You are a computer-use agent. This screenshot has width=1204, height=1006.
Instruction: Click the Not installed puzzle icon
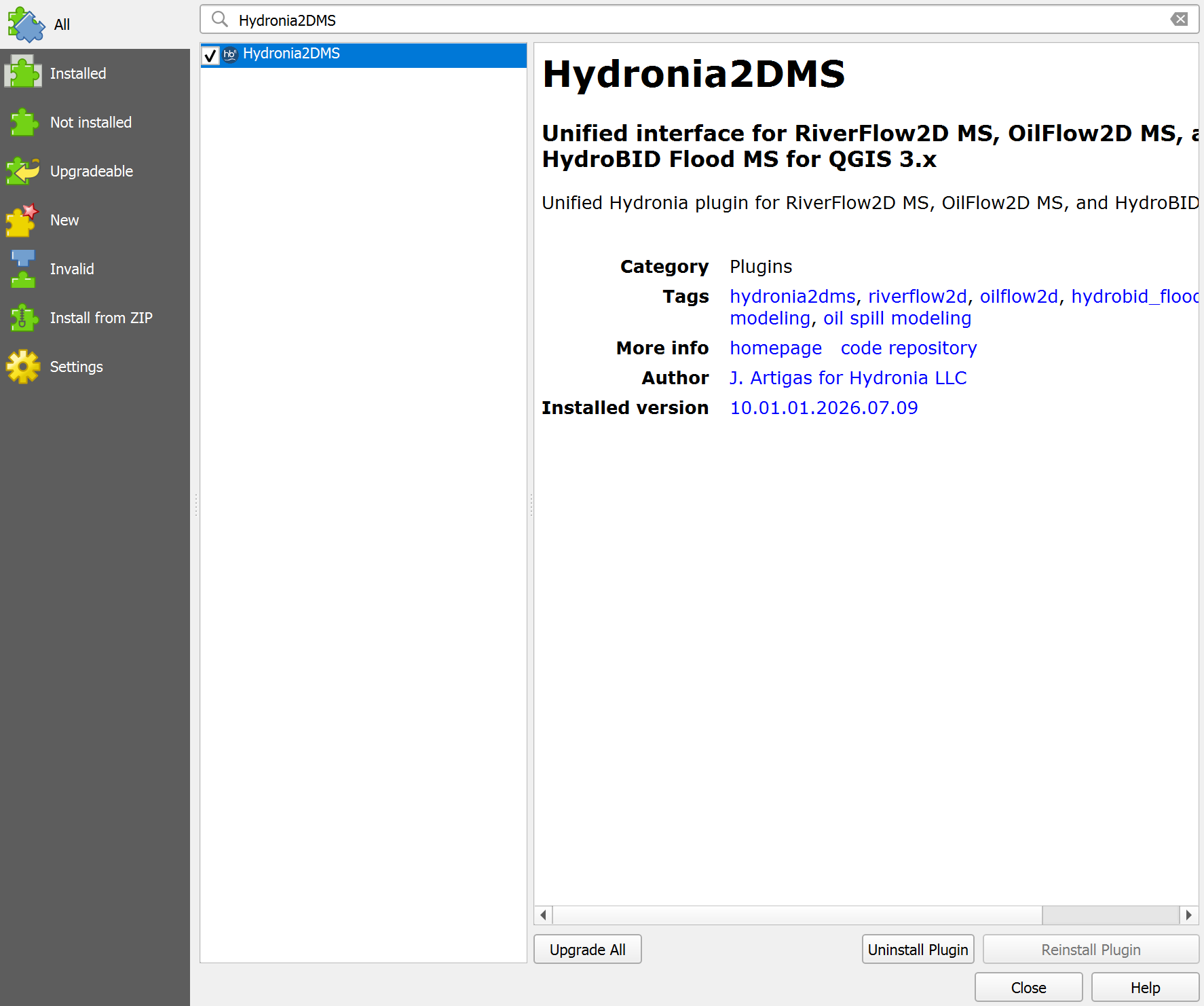click(x=23, y=122)
